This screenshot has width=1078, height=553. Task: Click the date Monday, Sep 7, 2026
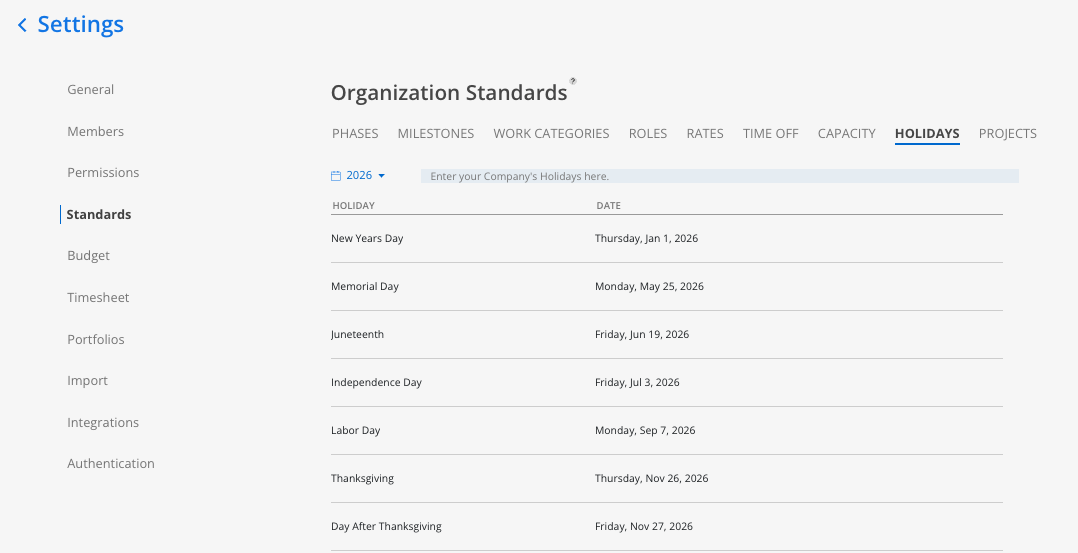tap(645, 431)
